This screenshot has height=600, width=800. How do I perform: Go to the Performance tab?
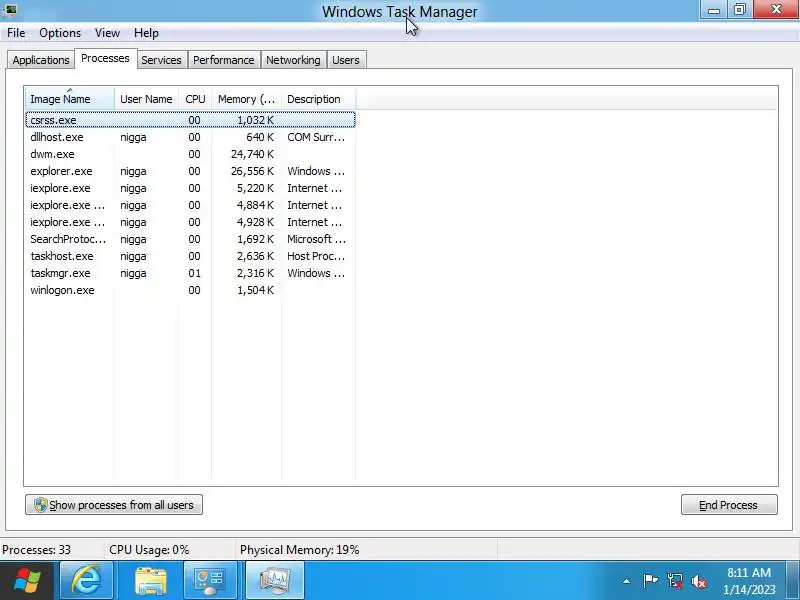click(223, 60)
